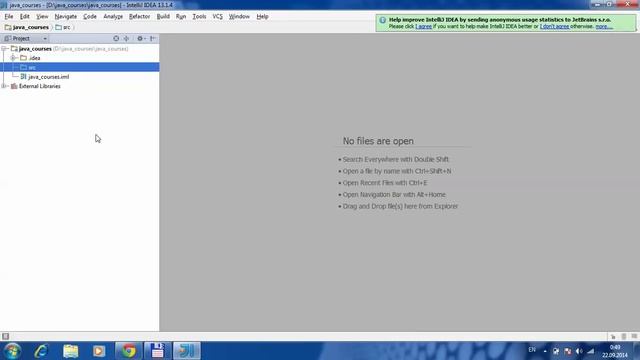Expand the .idea folder
Viewport: 640px width, 360px height.
13,58
